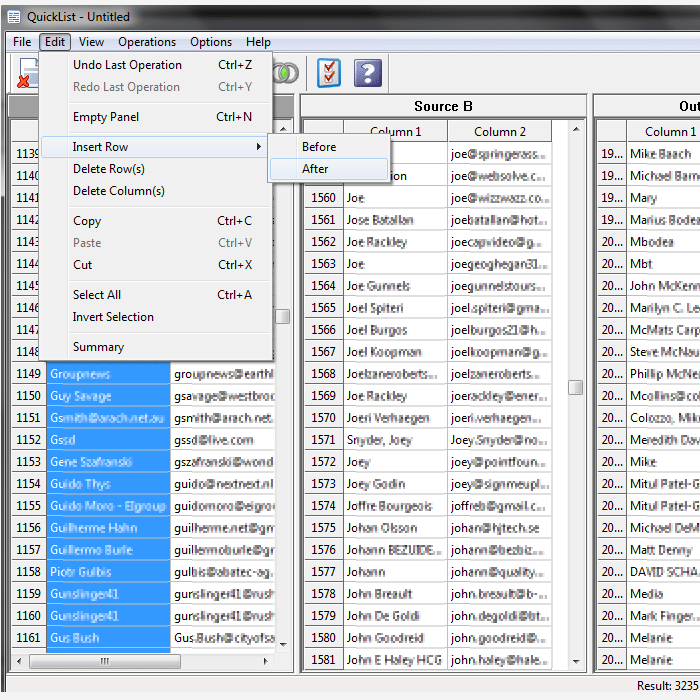Open the help question mark icon

pos(368,73)
